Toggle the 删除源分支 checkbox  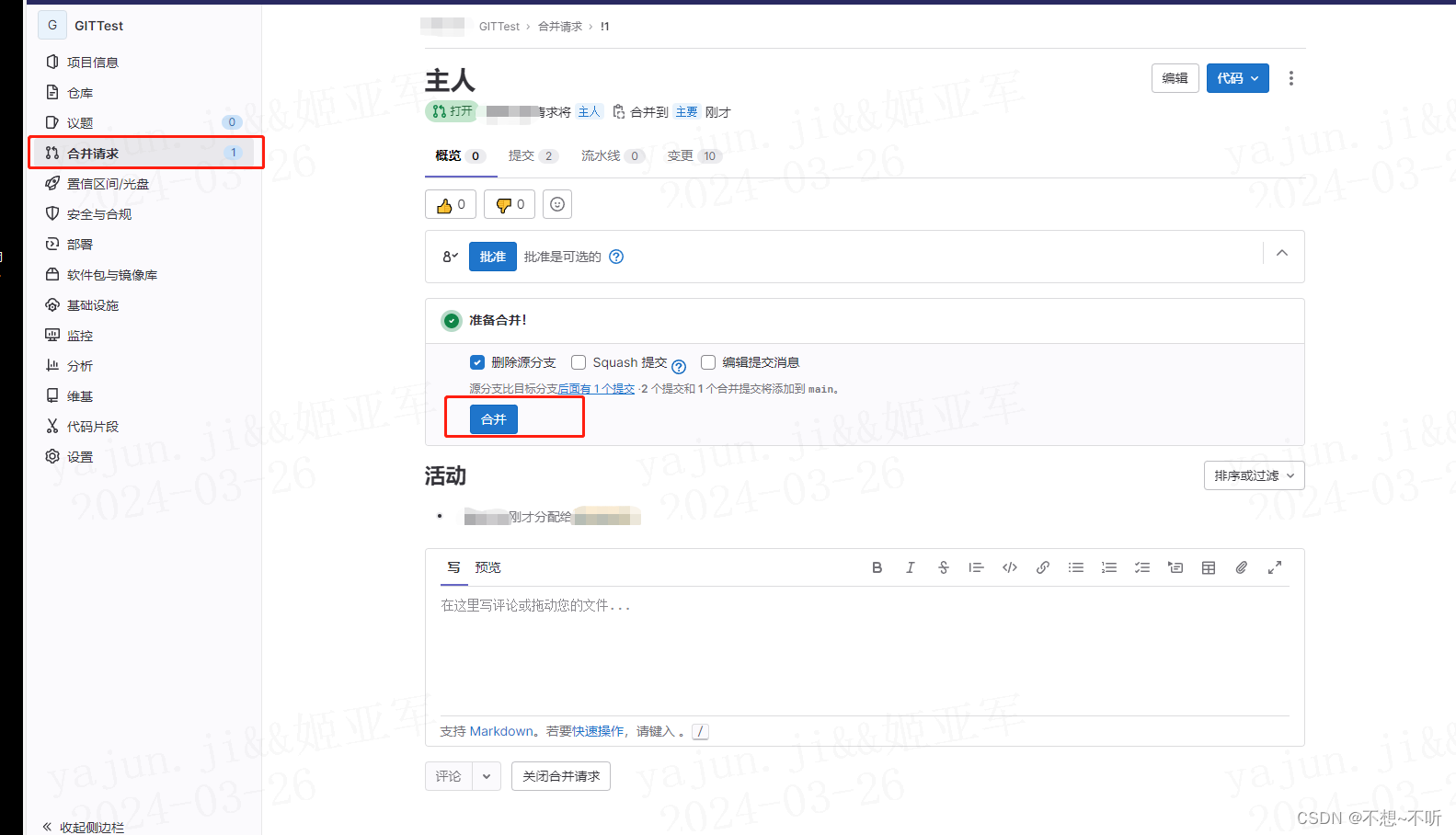pos(477,362)
